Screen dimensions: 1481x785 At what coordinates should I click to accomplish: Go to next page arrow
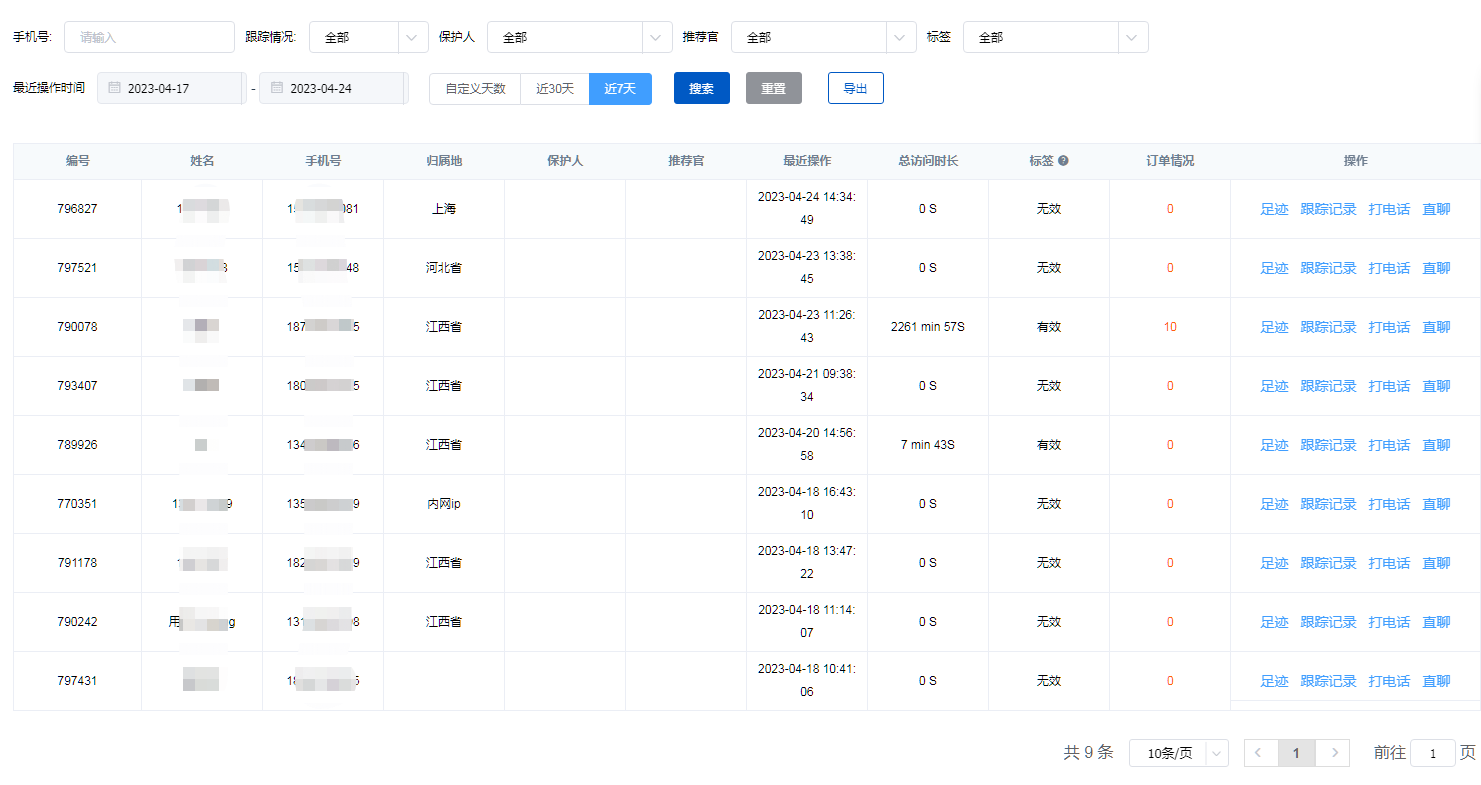pyautogui.click(x=1333, y=753)
